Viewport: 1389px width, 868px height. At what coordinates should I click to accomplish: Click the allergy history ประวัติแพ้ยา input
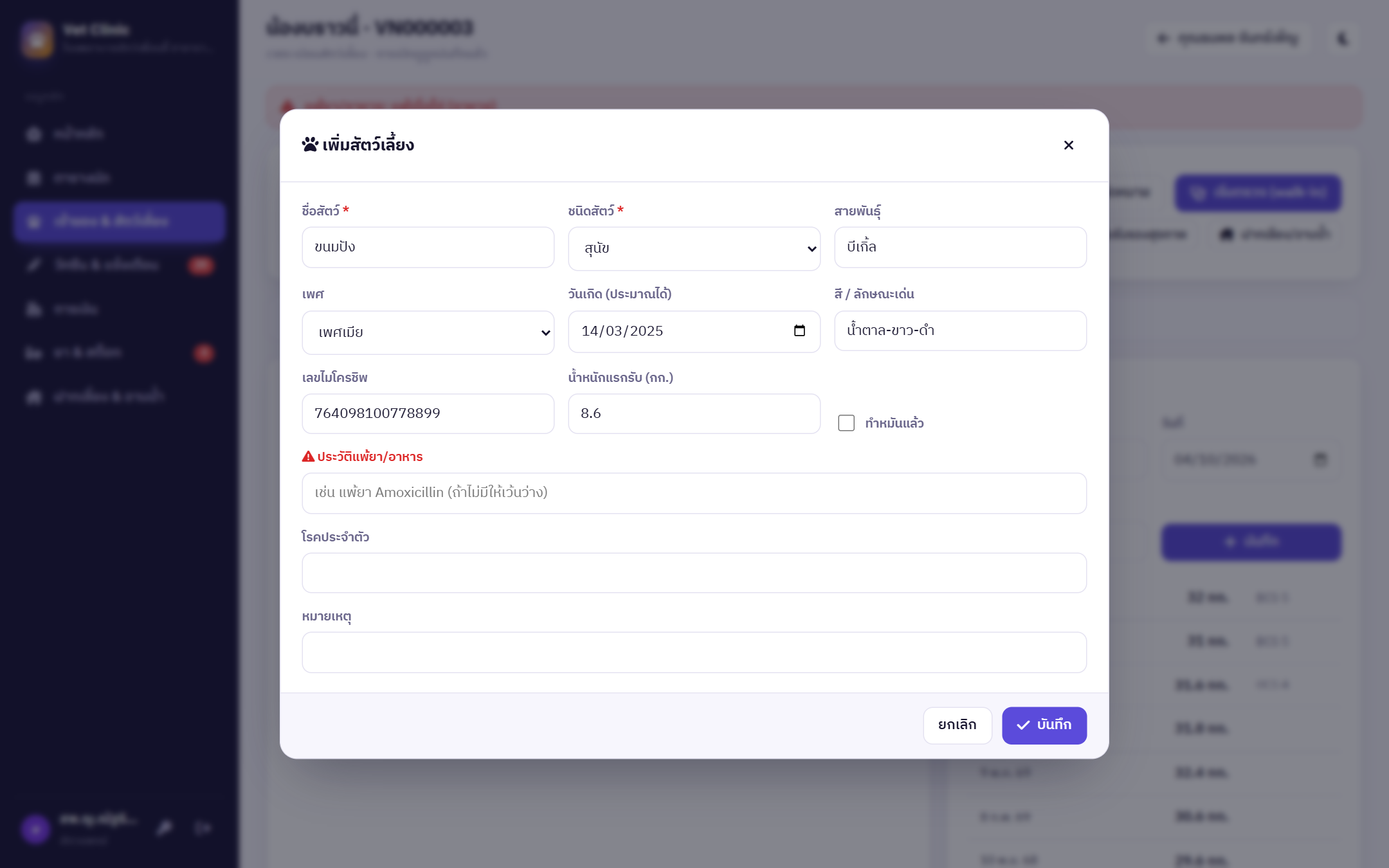coord(694,493)
